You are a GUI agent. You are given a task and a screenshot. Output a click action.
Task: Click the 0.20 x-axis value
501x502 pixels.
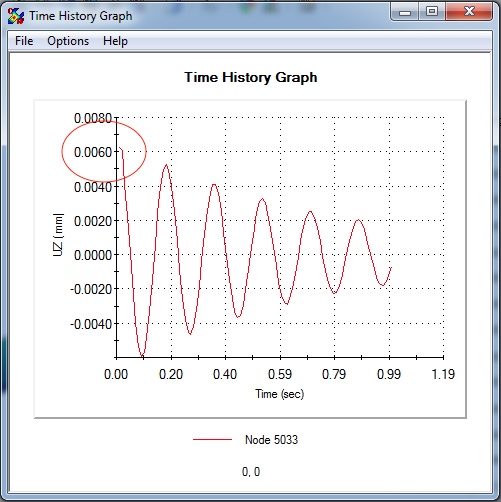click(171, 374)
